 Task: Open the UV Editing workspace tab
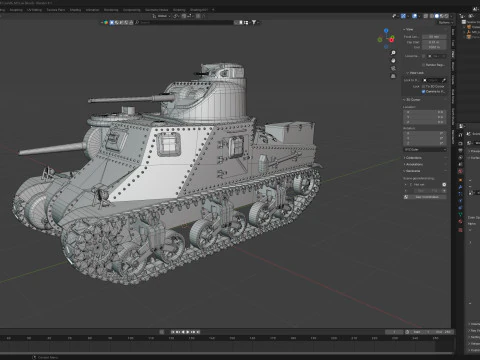click(x=35, y=10)
